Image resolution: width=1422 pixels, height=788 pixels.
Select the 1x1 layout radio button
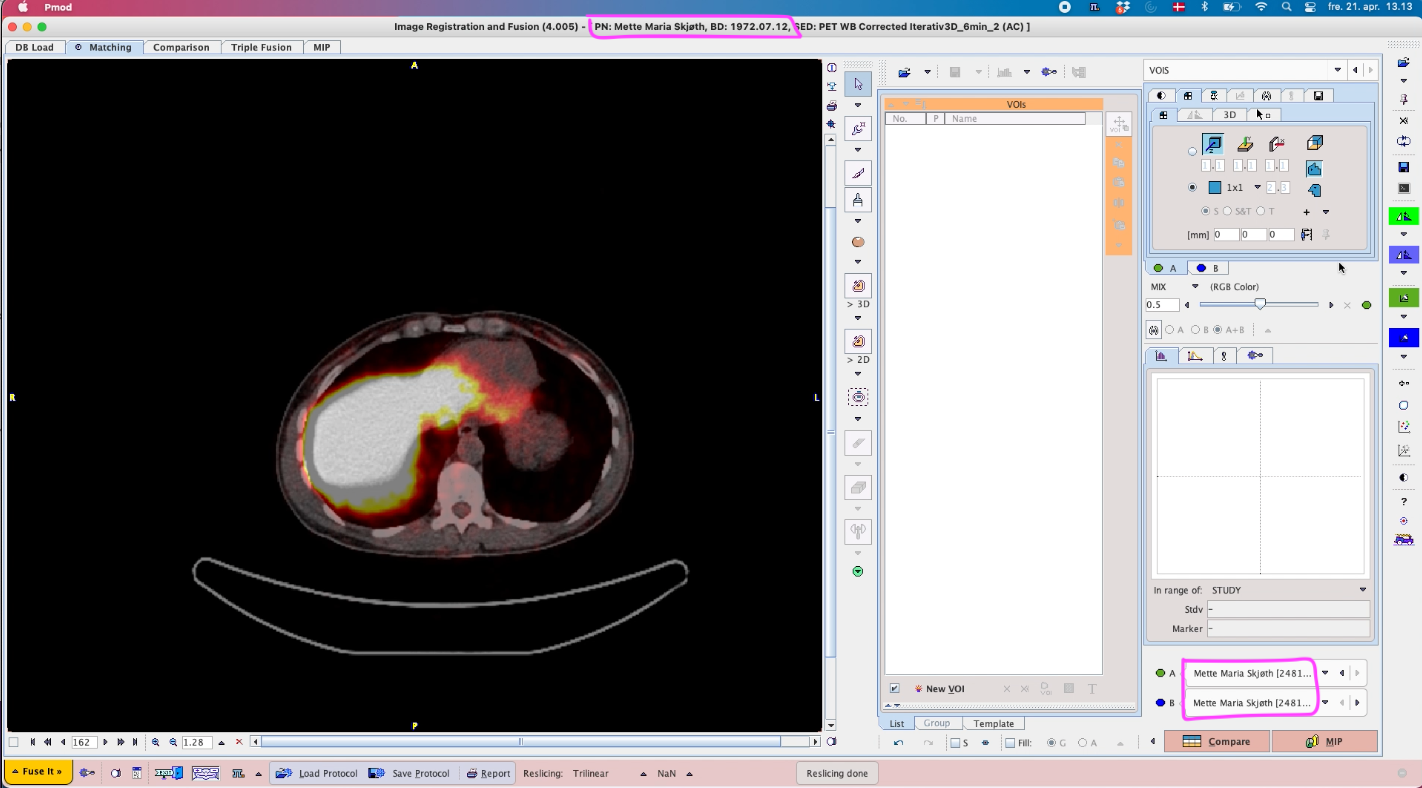tap(1192, 187)
